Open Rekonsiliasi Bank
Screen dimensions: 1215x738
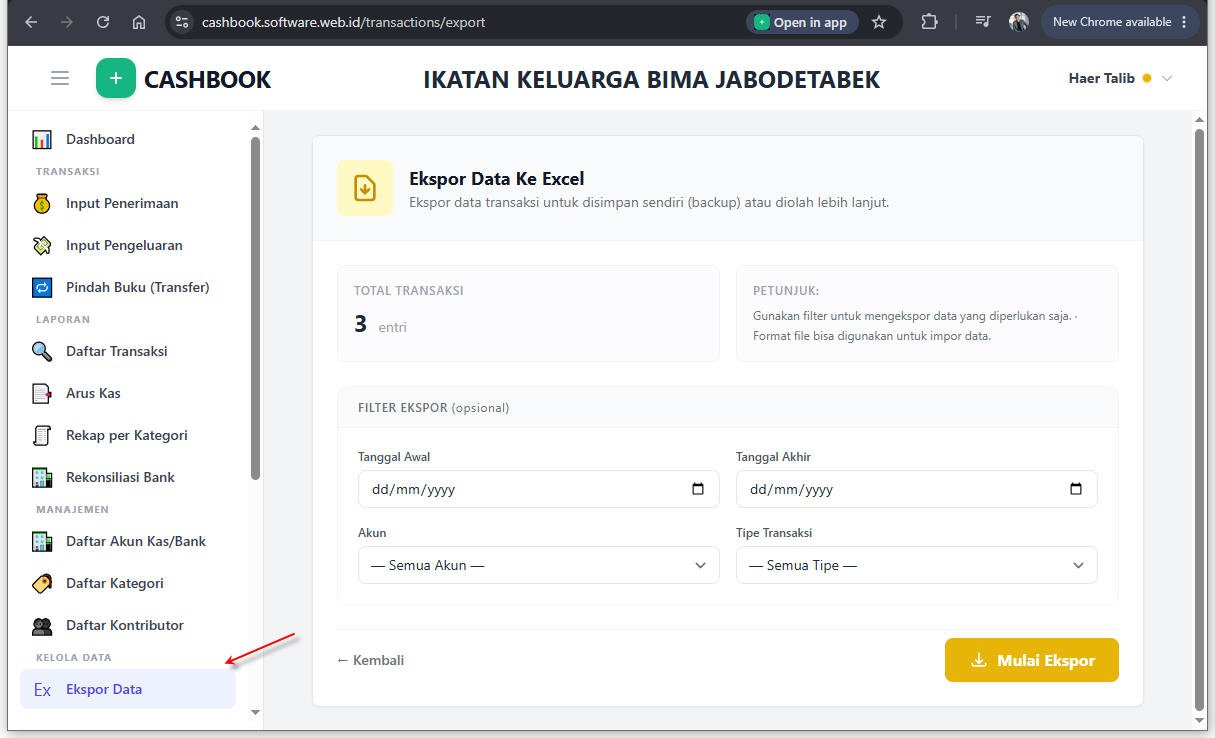pos(128,477)
